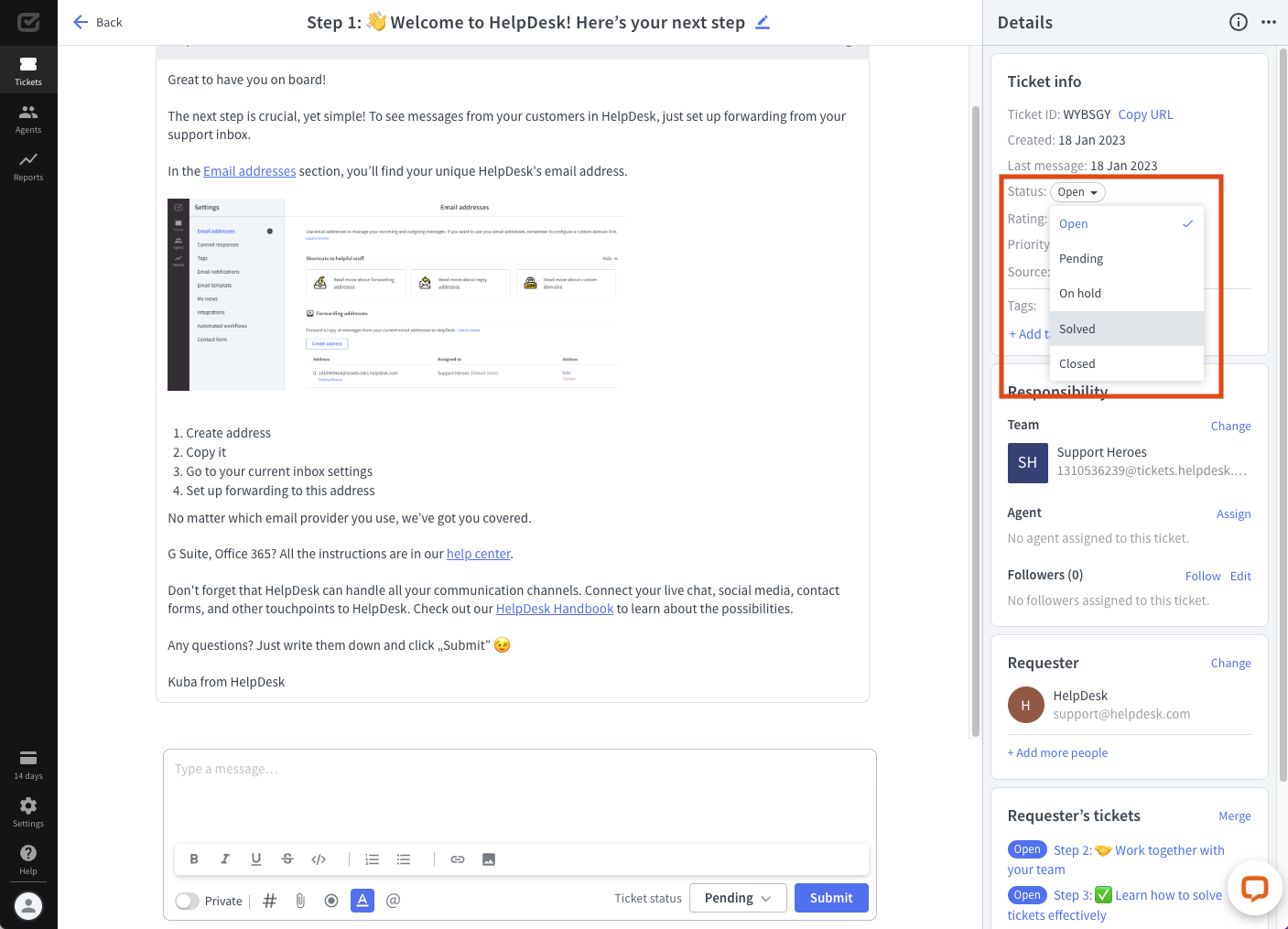
Task: Open the Ticket status Pending dropdown
Action: click(738, 898)
